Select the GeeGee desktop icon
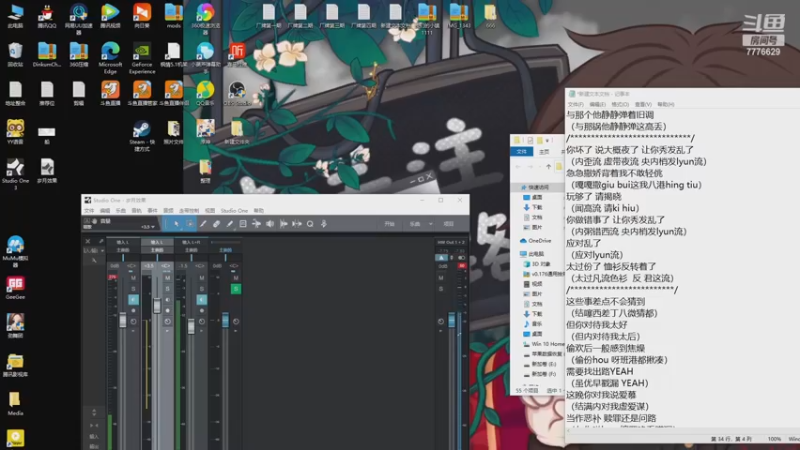This screenshot has width=800, height=450. pos(15,288)
